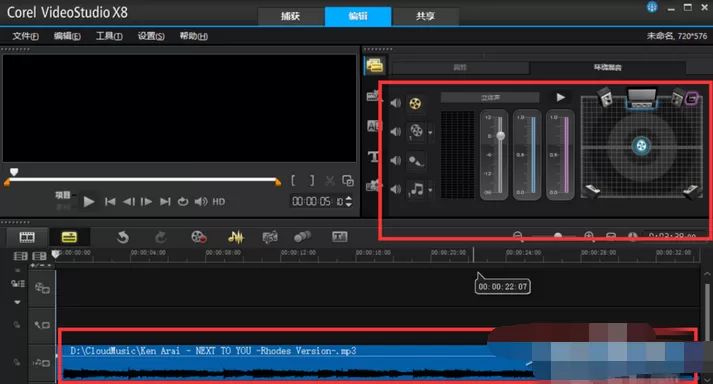Fit project in timeline window
The height and width of the screenshot is (384, 713).
(611, 236)
